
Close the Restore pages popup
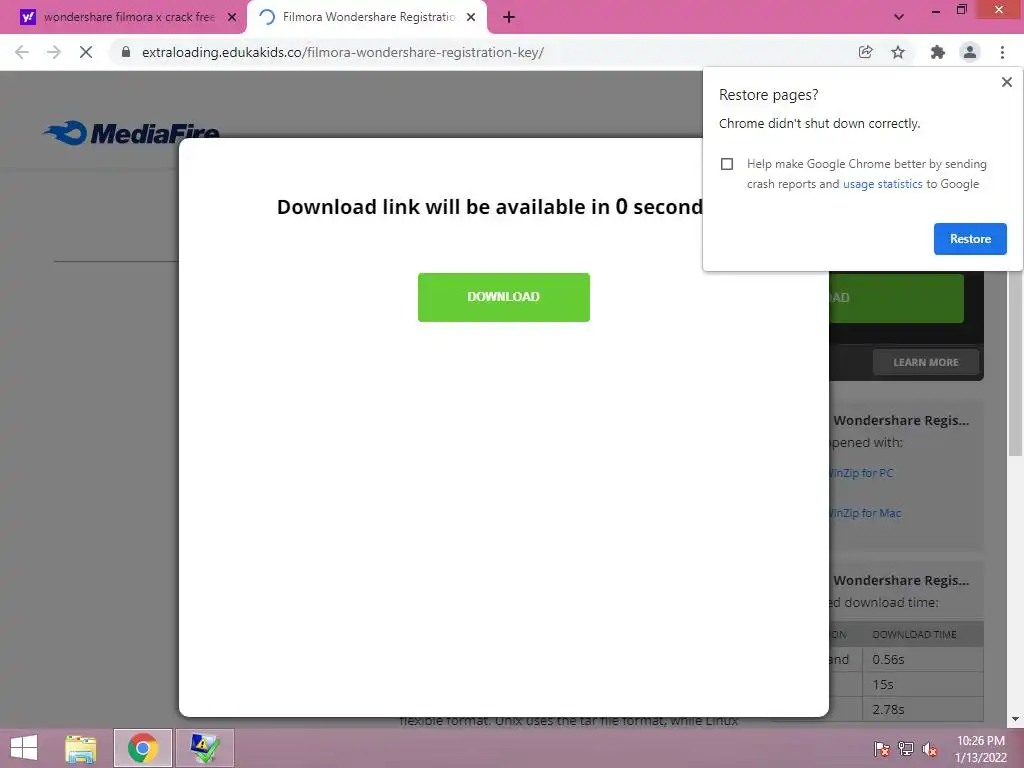click(x=1006, y=82)
